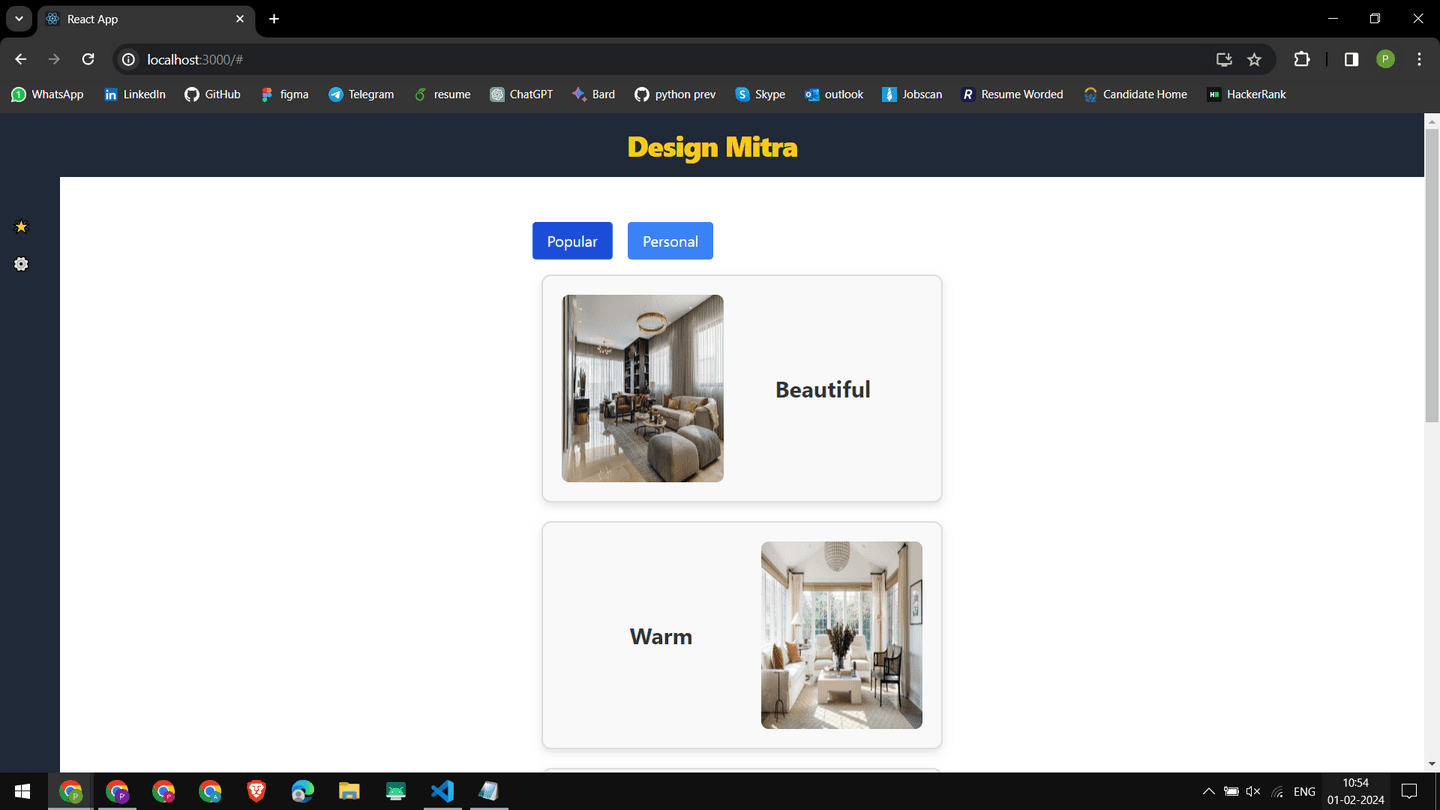Click the battery status tray icon
Image resolution: width=1440 pixels, height=810 pixels.
point(1231,791)
